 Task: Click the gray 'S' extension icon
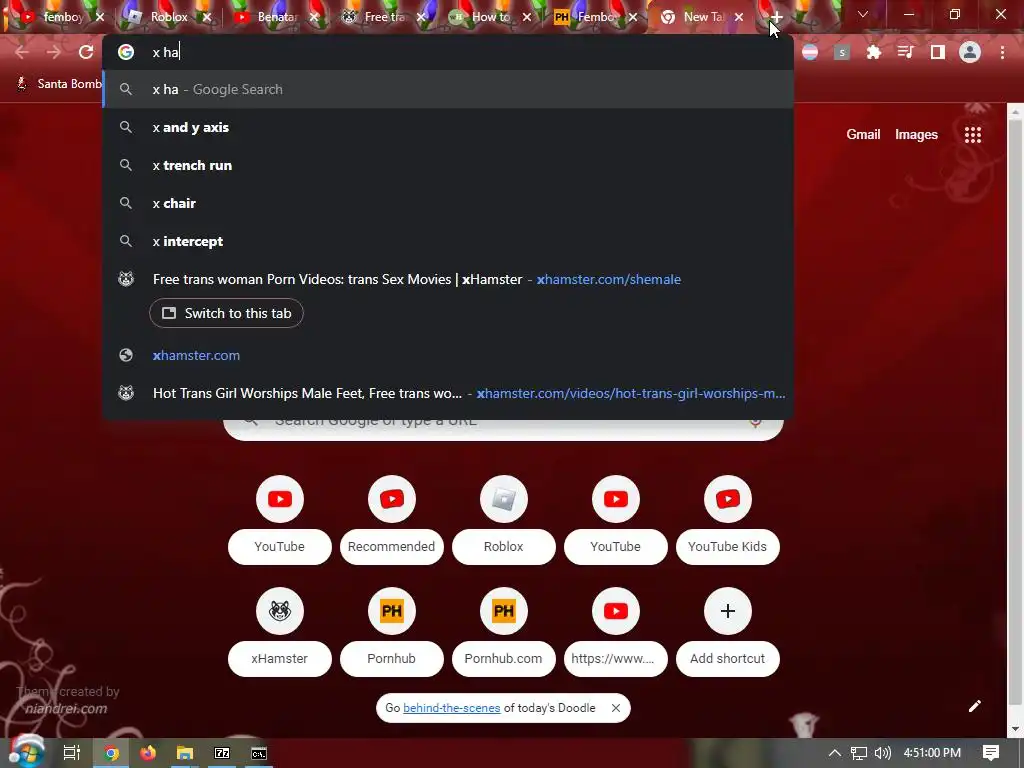coord(842,52)
